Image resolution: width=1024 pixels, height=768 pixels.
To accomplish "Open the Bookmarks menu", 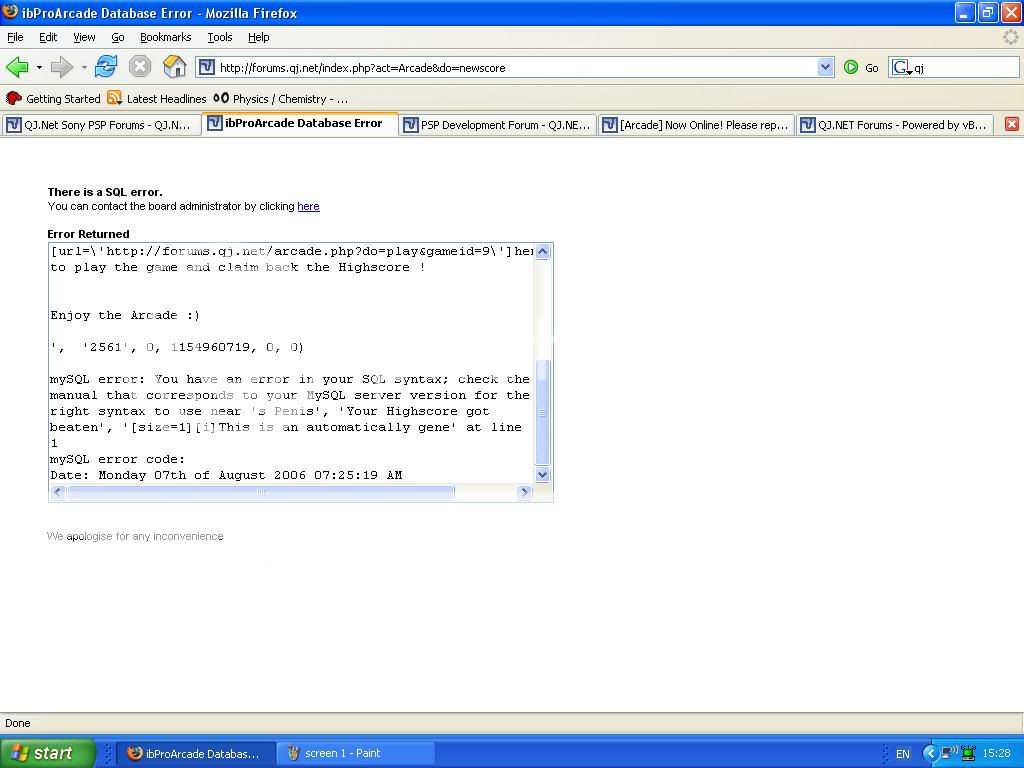I will point(165,37).
